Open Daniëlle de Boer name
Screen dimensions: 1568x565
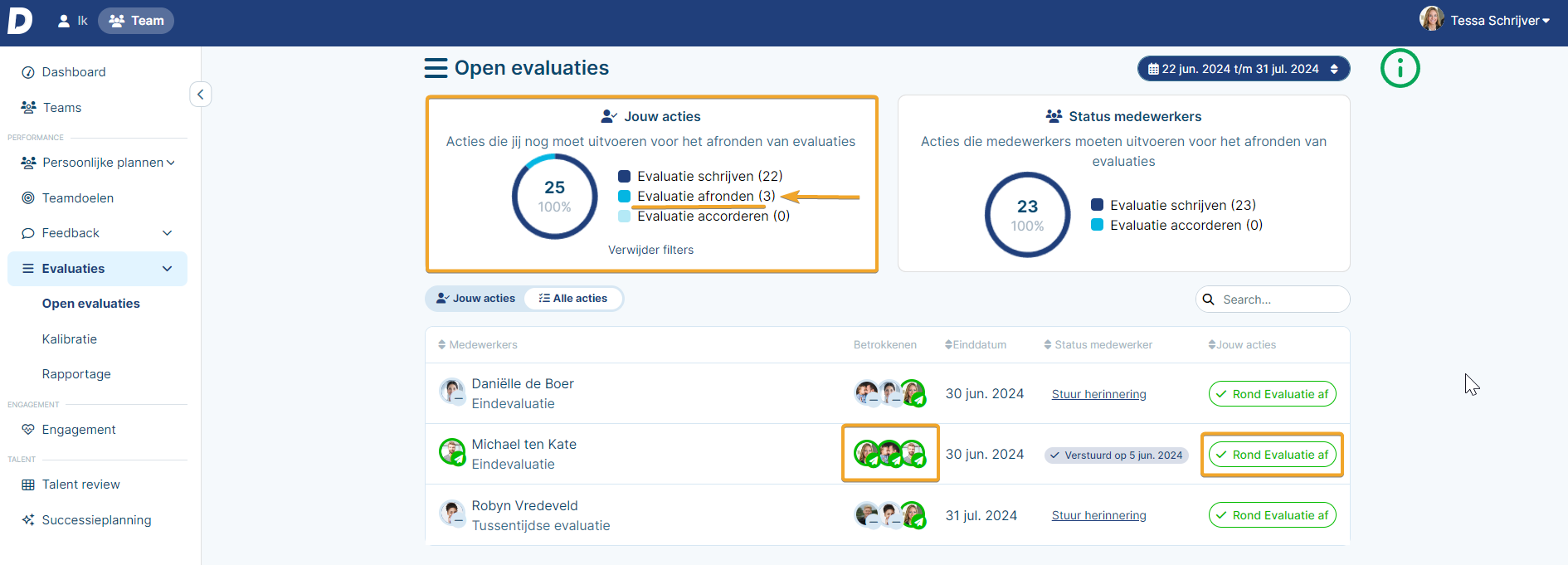[x=523, y=384]
